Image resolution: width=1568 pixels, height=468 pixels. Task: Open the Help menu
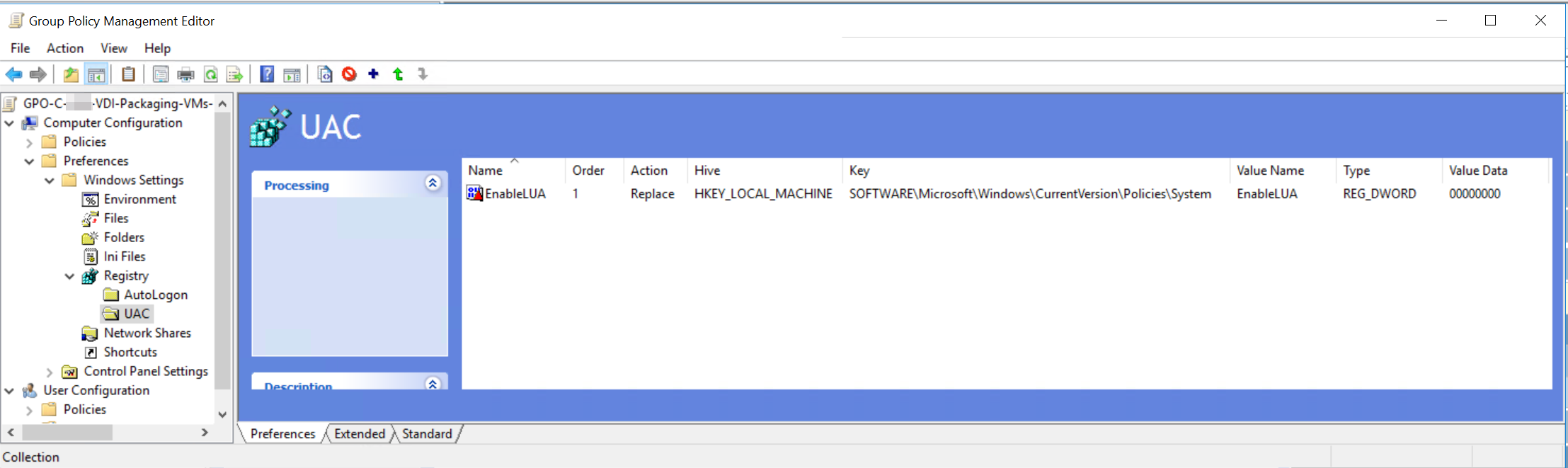click(157, 48)
